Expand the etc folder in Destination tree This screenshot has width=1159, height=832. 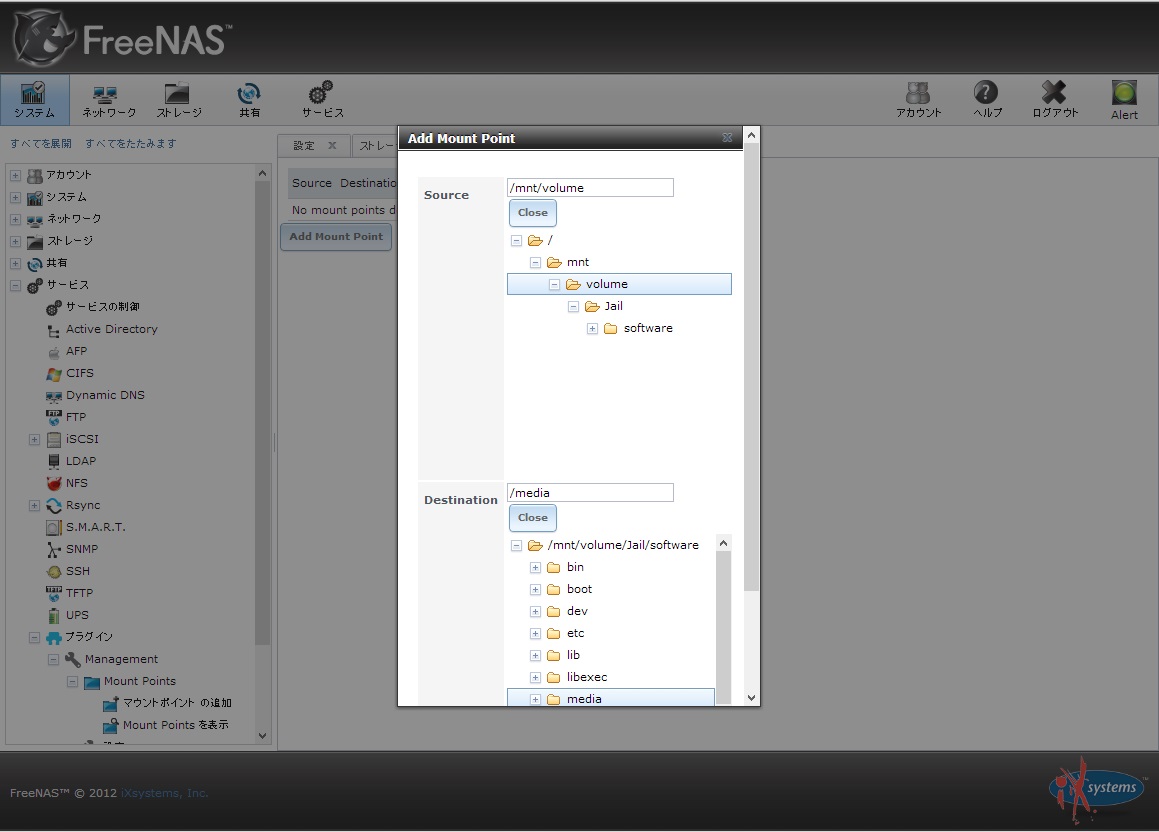(535, 633)
